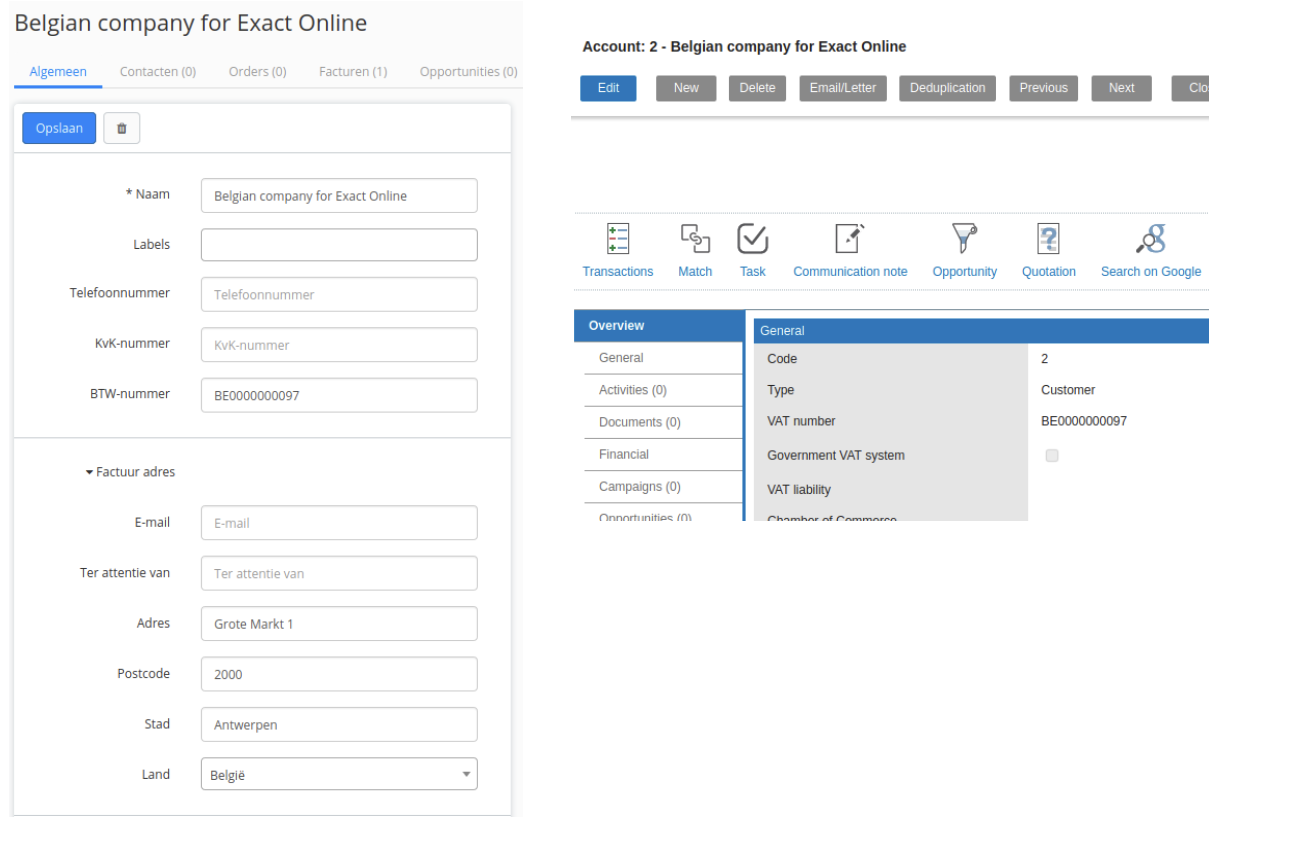Click the Email/Letter button
The image size is (1308, 842).
(843, 88)
